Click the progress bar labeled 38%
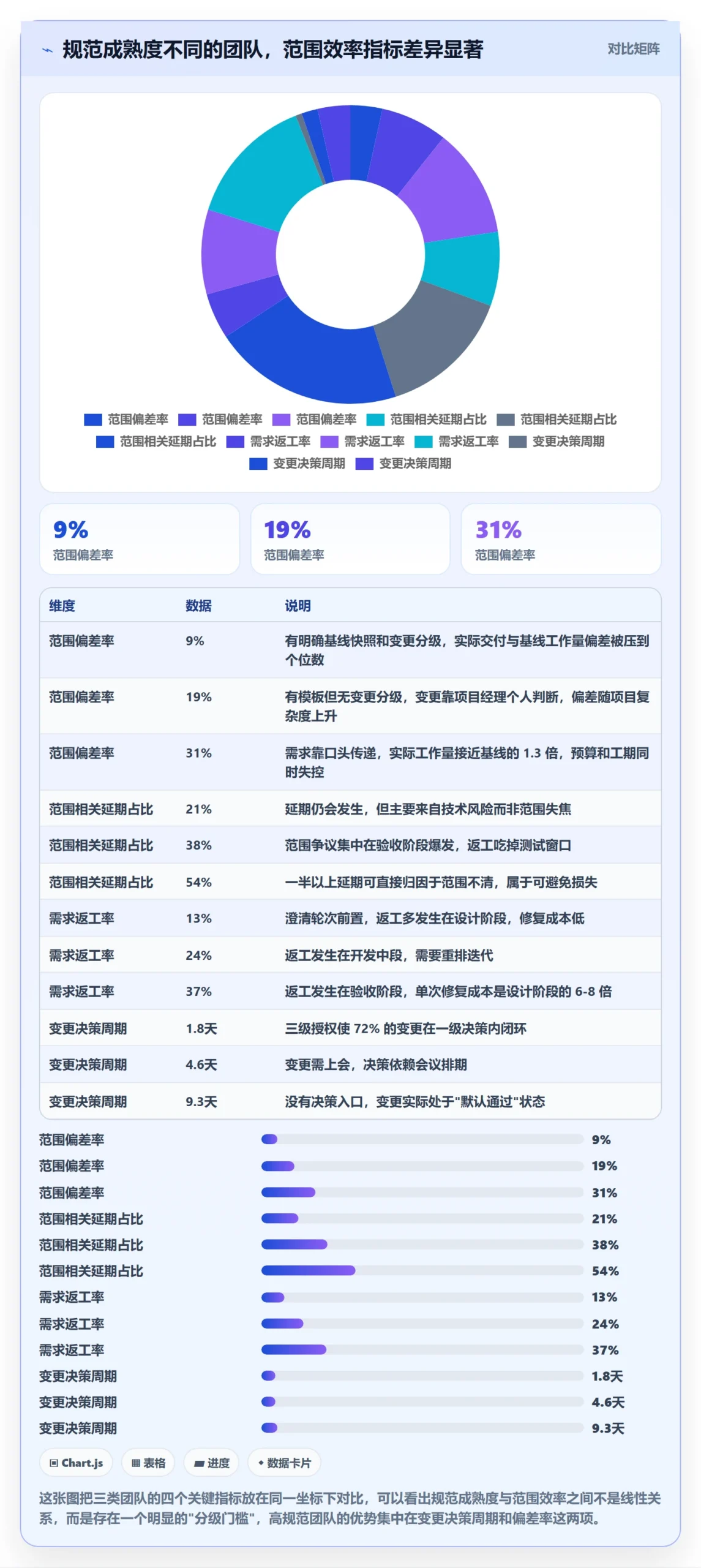The image size is (701, 1568). point(422,1245)
